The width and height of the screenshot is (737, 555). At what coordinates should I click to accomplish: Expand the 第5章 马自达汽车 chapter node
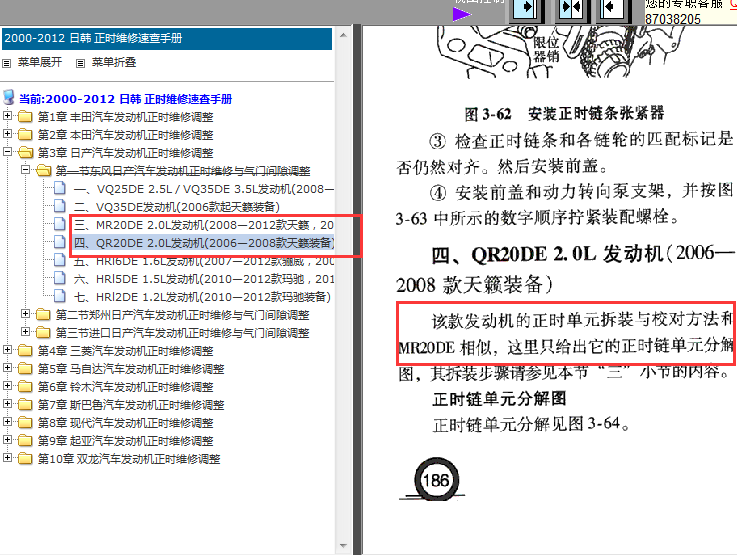click(7, 367)
